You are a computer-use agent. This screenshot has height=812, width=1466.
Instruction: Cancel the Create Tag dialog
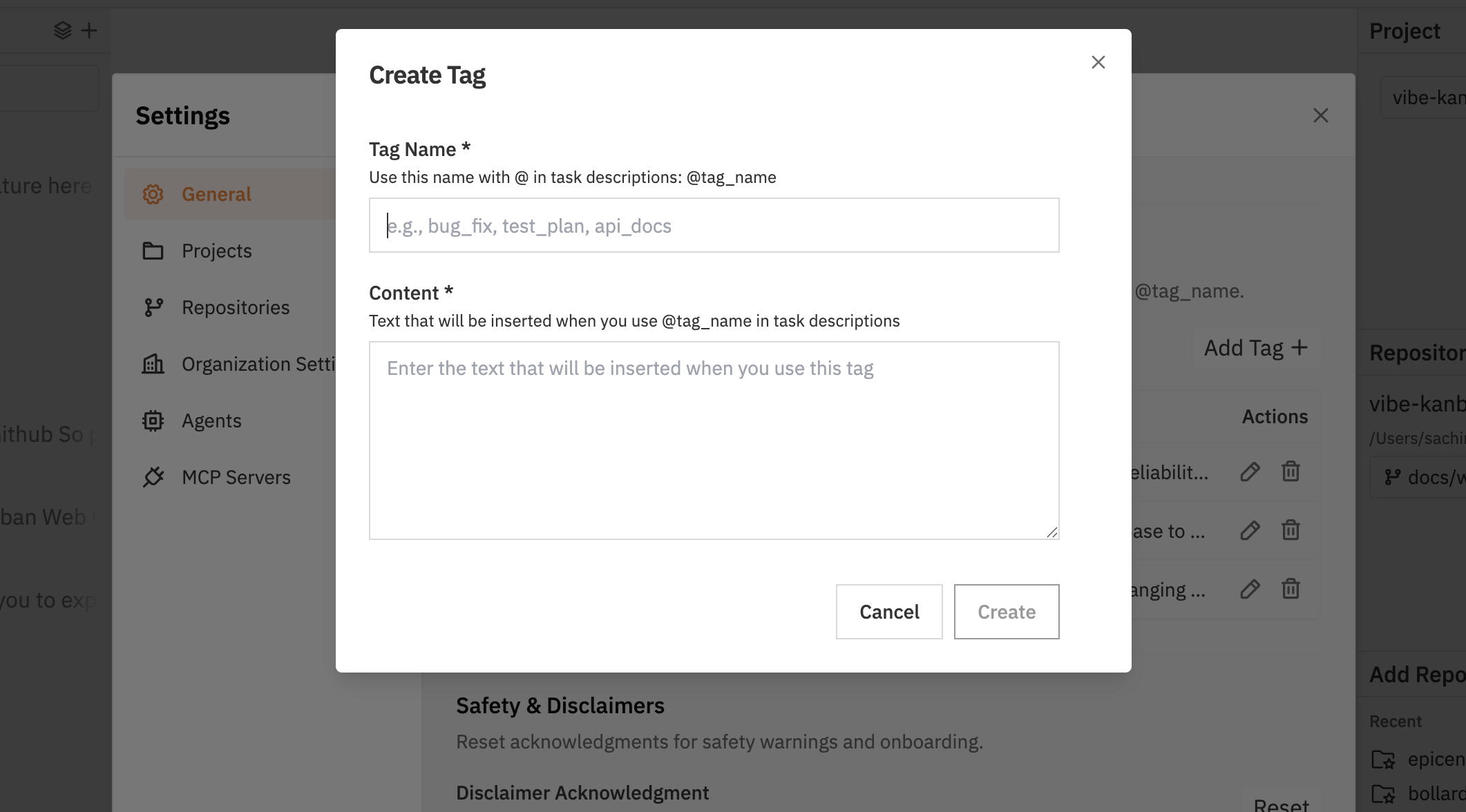pos(889,612)
